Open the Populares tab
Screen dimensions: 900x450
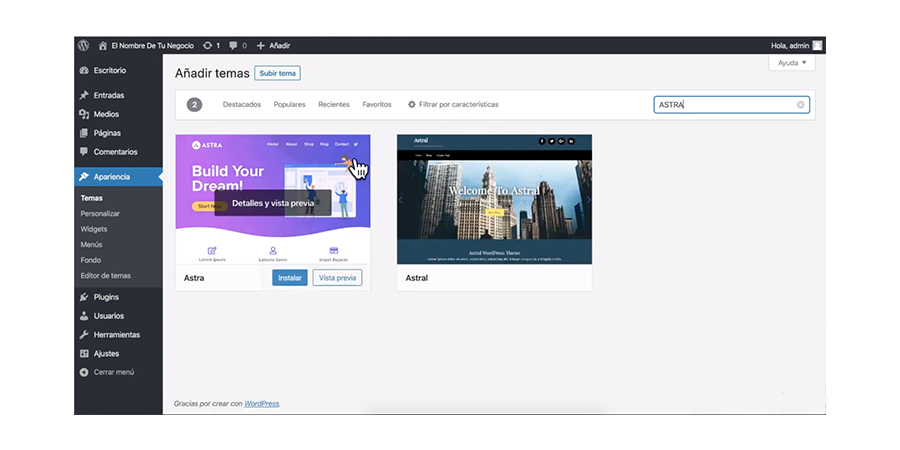[289, 104]
